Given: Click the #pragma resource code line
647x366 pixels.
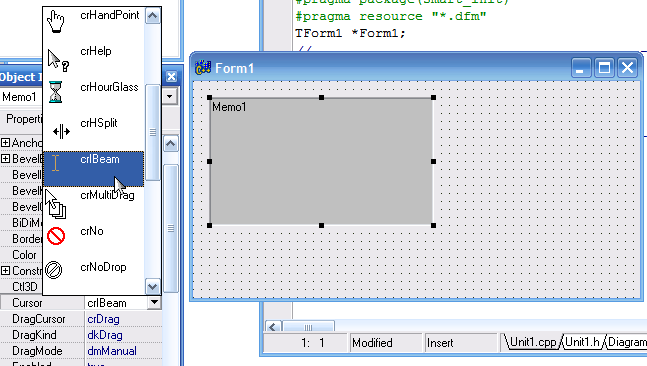Looking at the screenshot, I should coord(391,17).
